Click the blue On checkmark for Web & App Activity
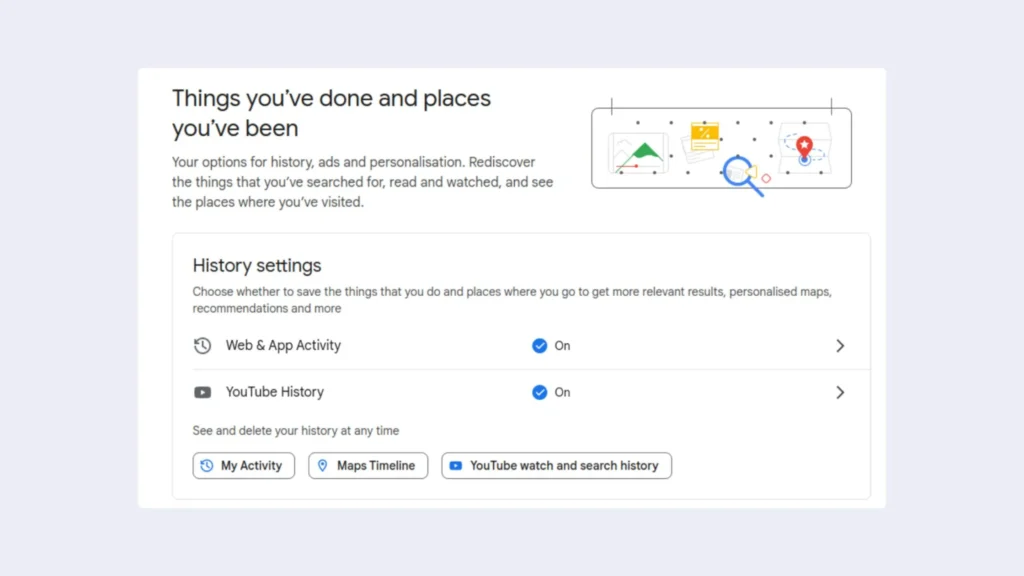This screenshot has width=1024, height=576. click(x=540, y=345)
